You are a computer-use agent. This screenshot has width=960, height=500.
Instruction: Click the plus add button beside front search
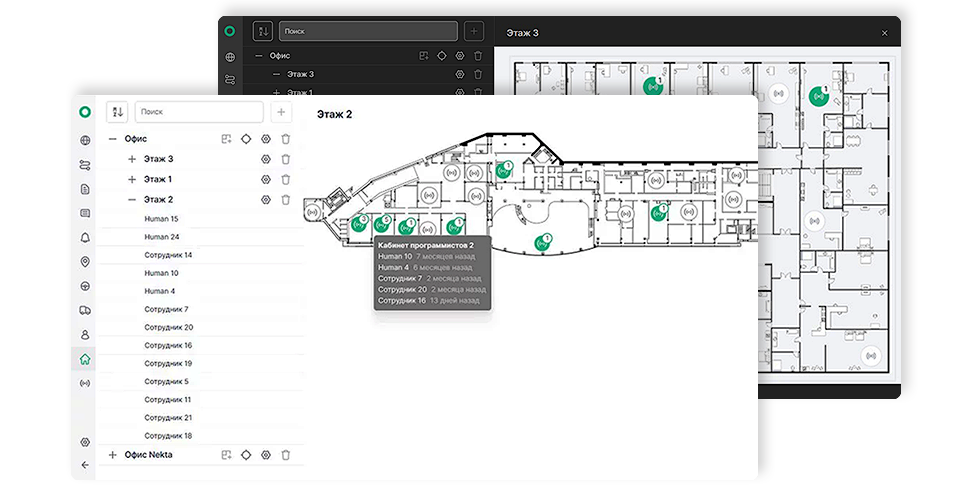[x=281, y=112]
